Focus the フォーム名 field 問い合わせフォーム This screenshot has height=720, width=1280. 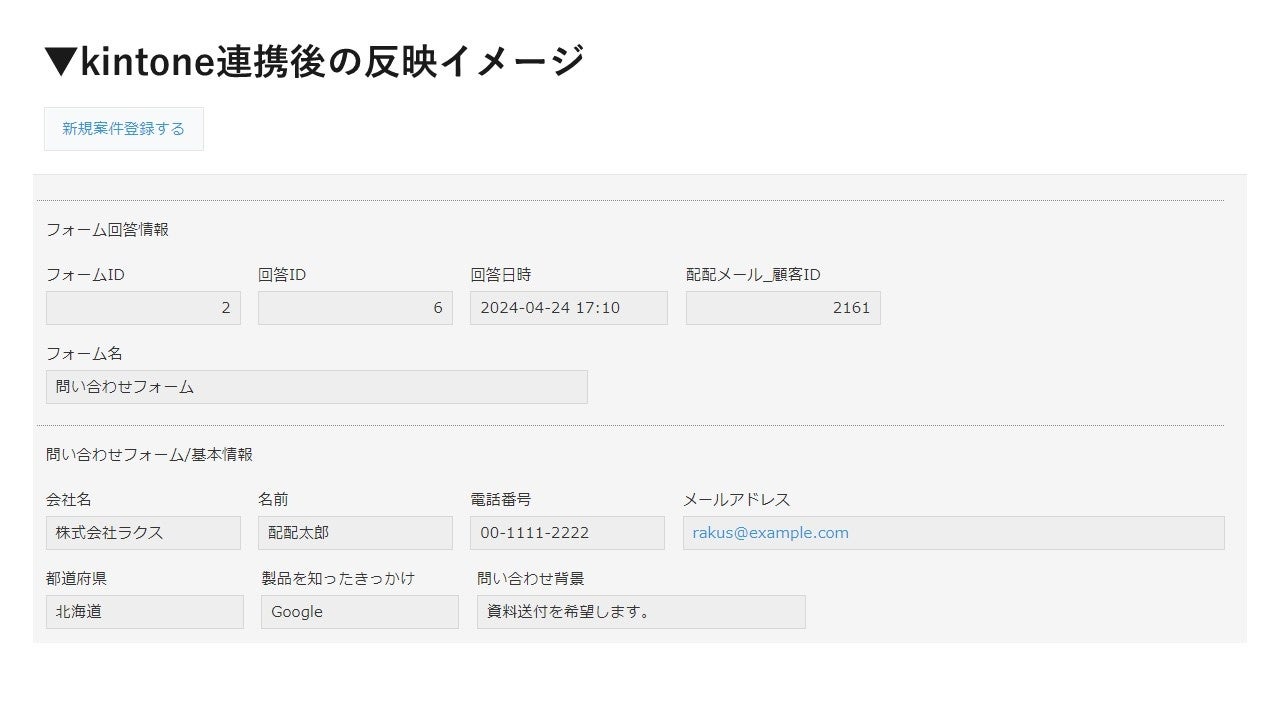point(317,387)
